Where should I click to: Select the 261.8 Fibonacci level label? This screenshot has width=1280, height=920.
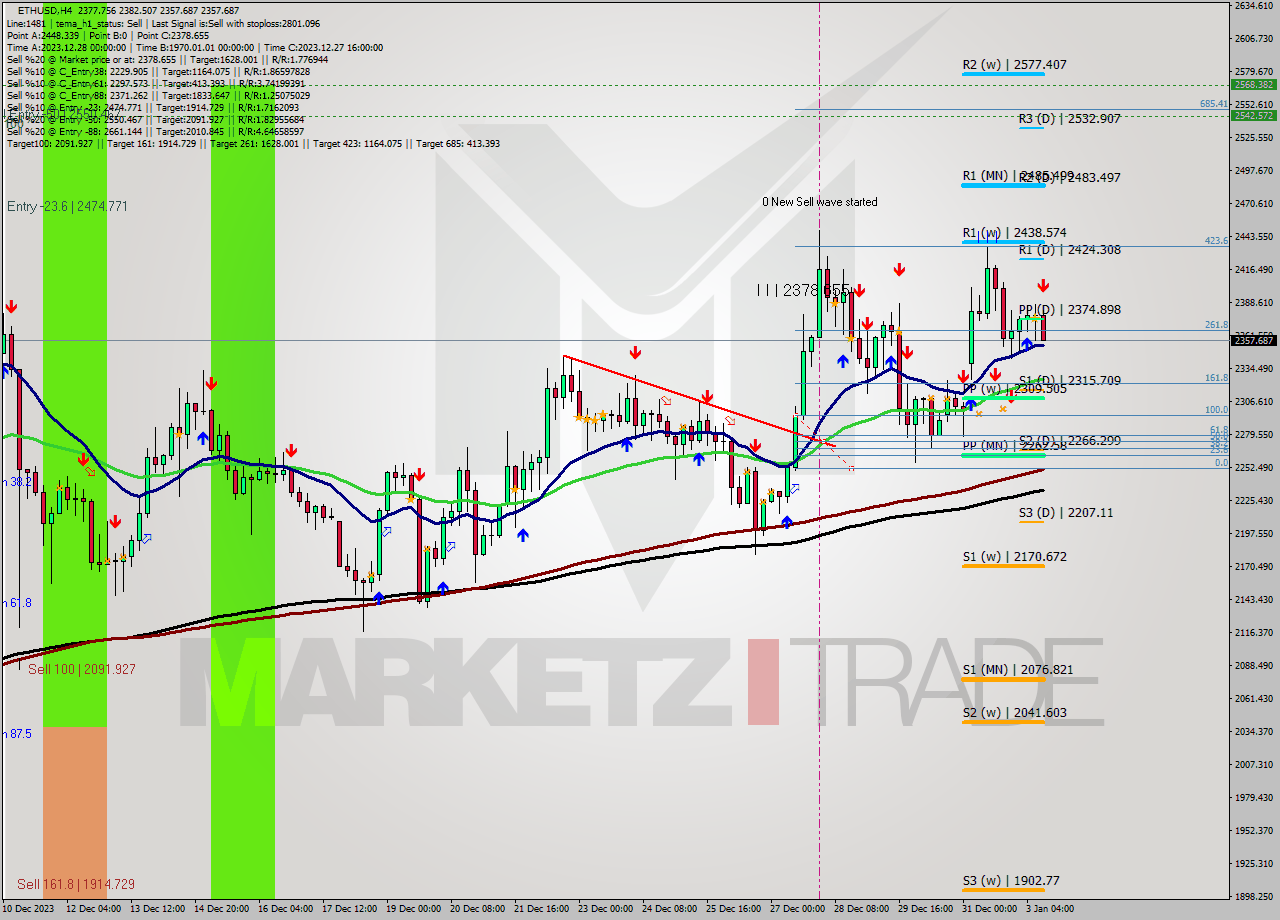(x=1216, y=325)
